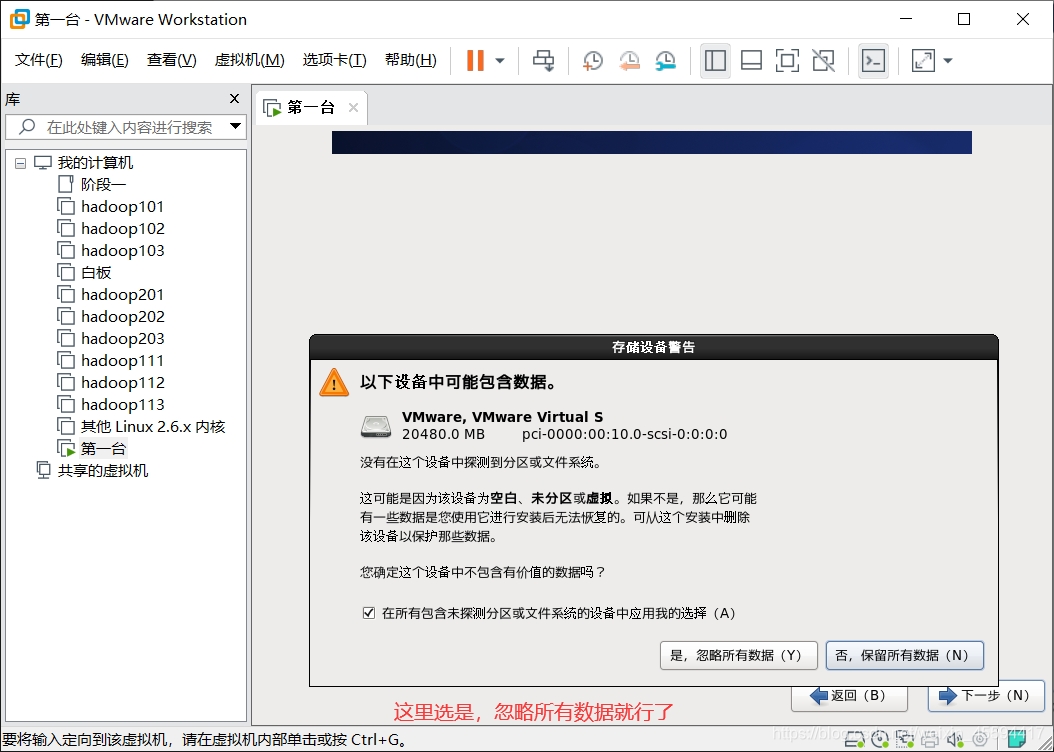Open the 编辑(E) menu

point(105,60)
